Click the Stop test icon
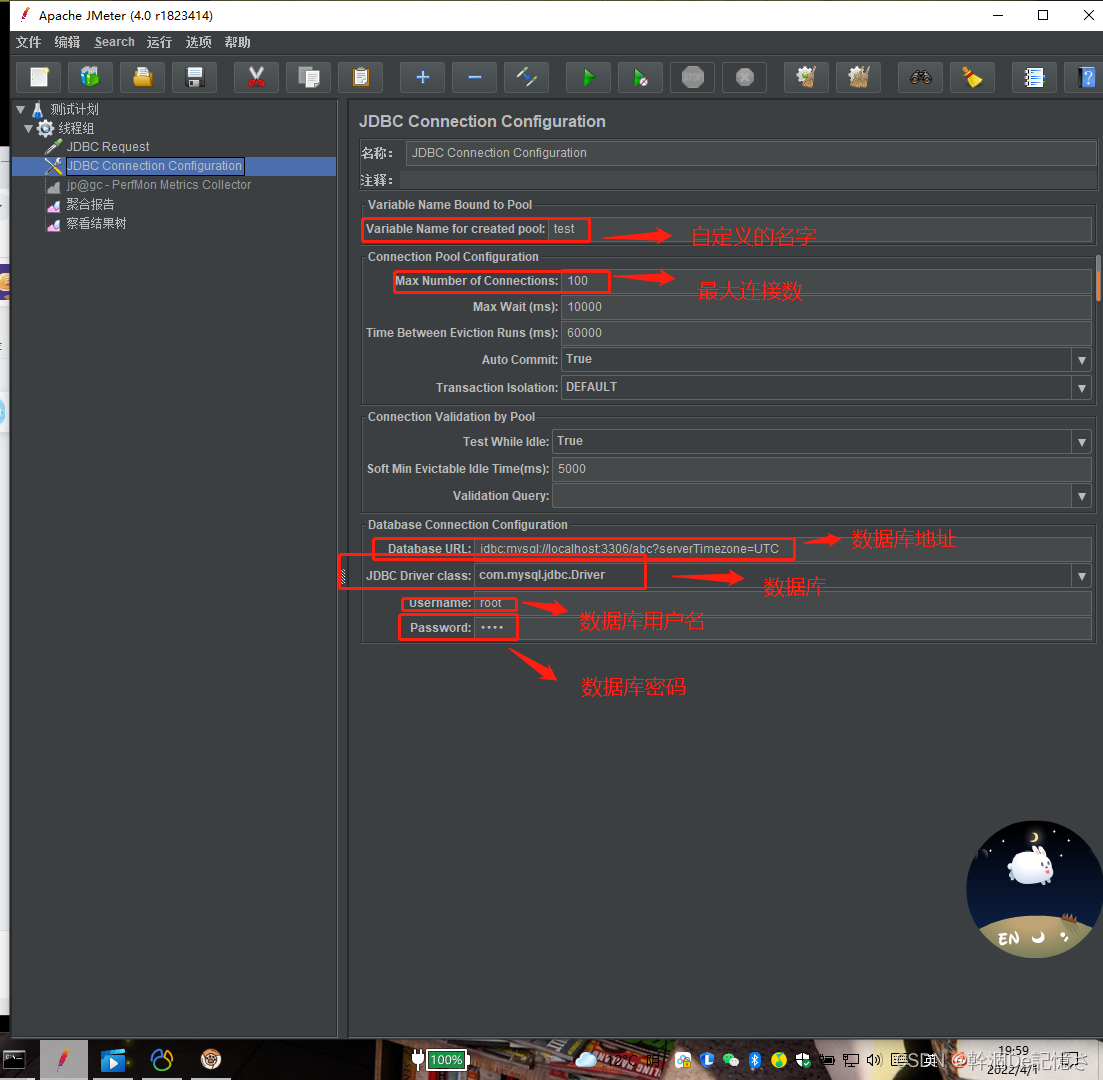The width and height of the screenshot is (1103, 1080). (692, 77)
